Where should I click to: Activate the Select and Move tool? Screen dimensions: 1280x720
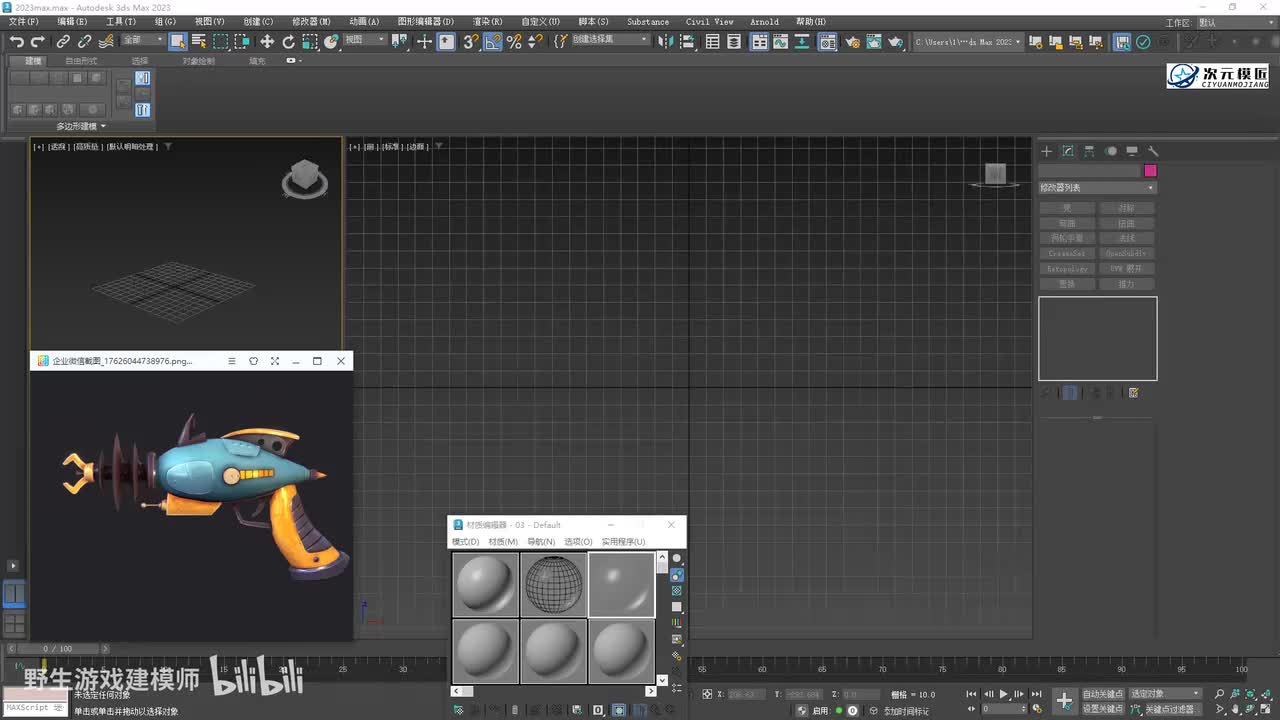coord(267,41)
